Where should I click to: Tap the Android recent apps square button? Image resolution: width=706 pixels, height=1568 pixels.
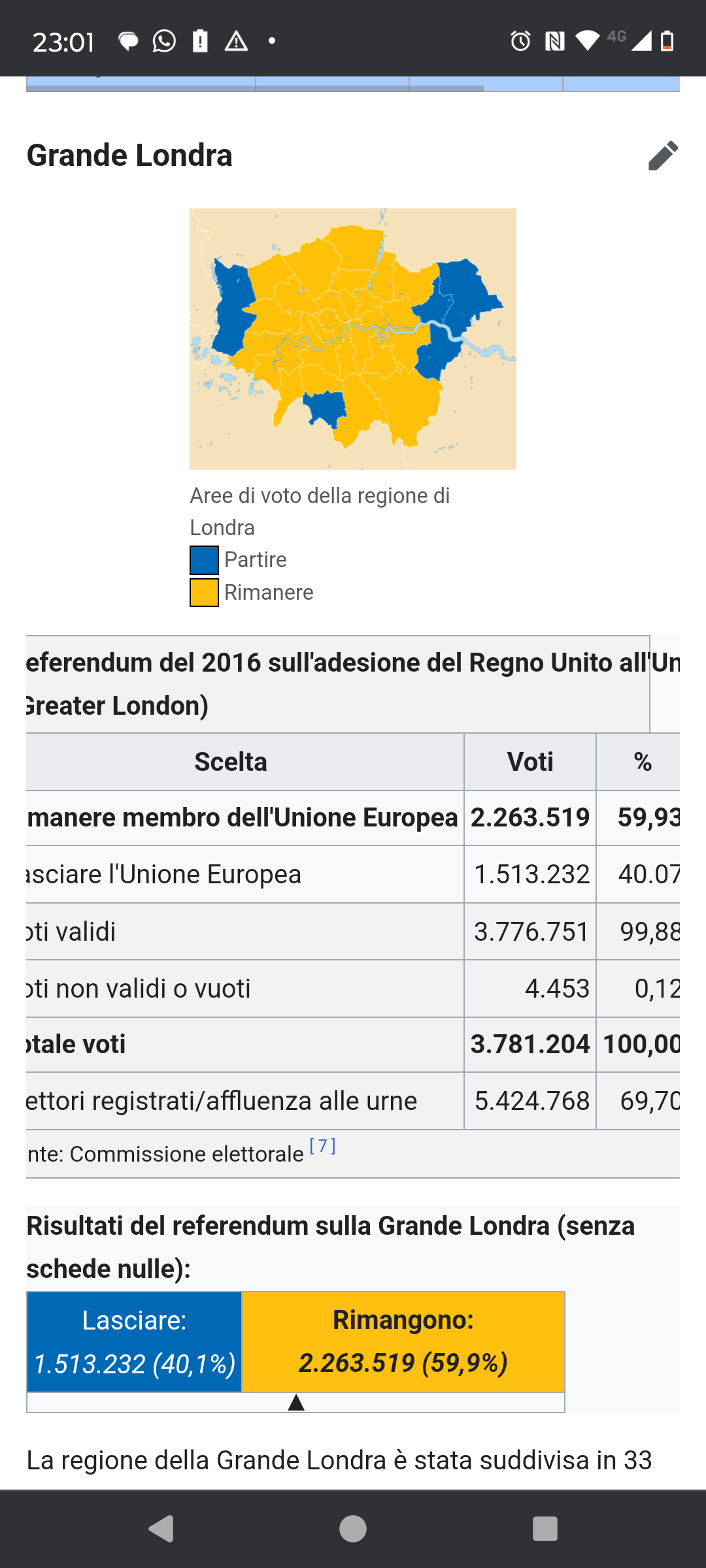[545, 1529]
